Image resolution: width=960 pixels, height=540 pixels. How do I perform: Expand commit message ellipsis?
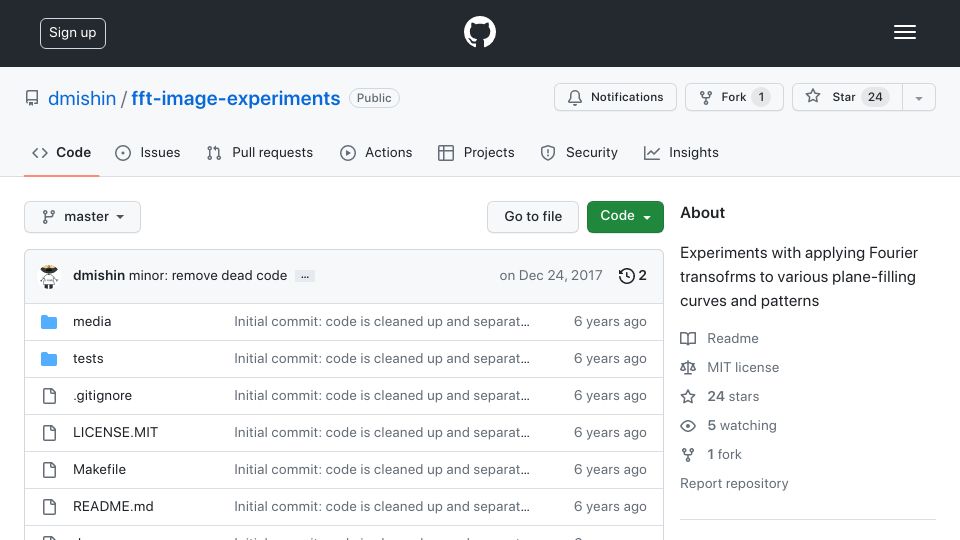[305, 276]
